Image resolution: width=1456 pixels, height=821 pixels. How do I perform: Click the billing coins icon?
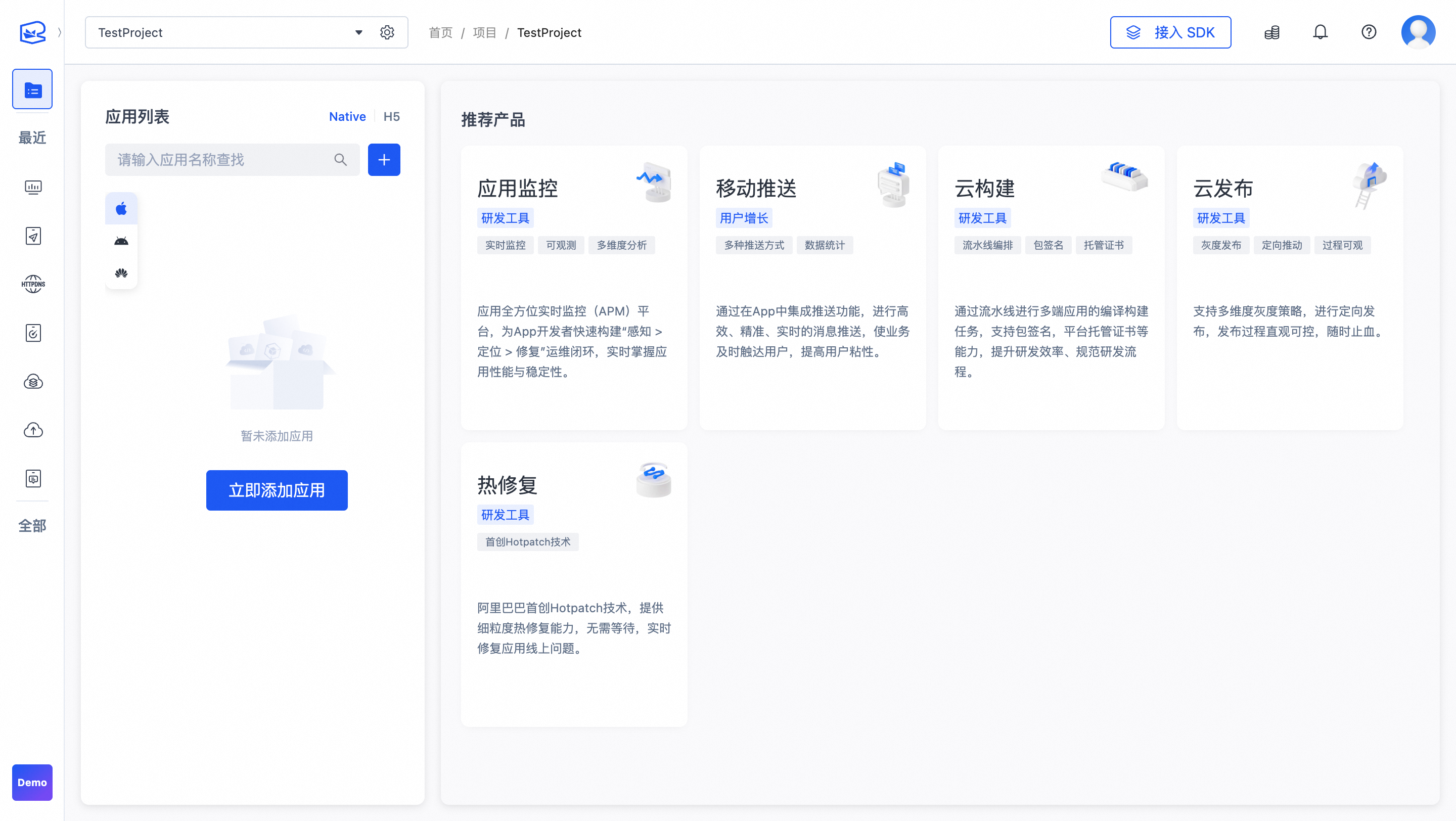pos(1272,32)
